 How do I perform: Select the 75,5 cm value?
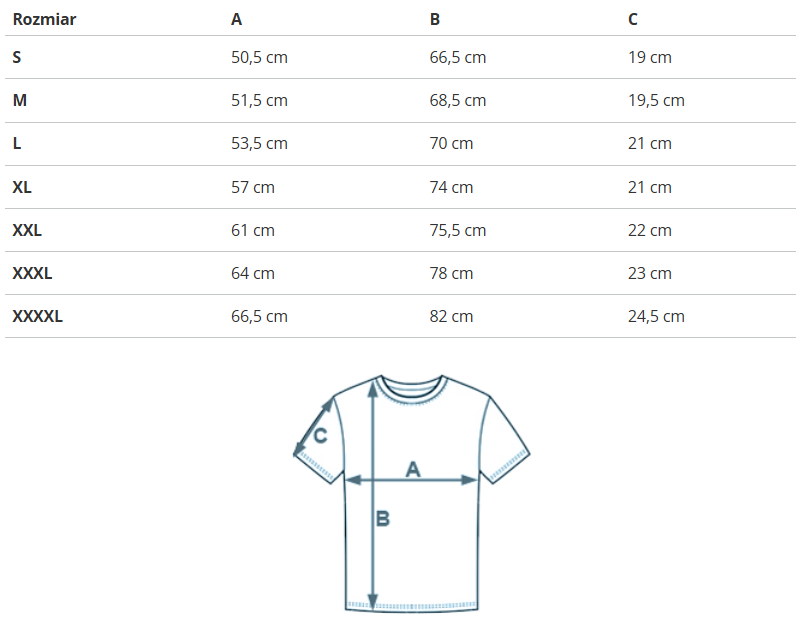458,230
